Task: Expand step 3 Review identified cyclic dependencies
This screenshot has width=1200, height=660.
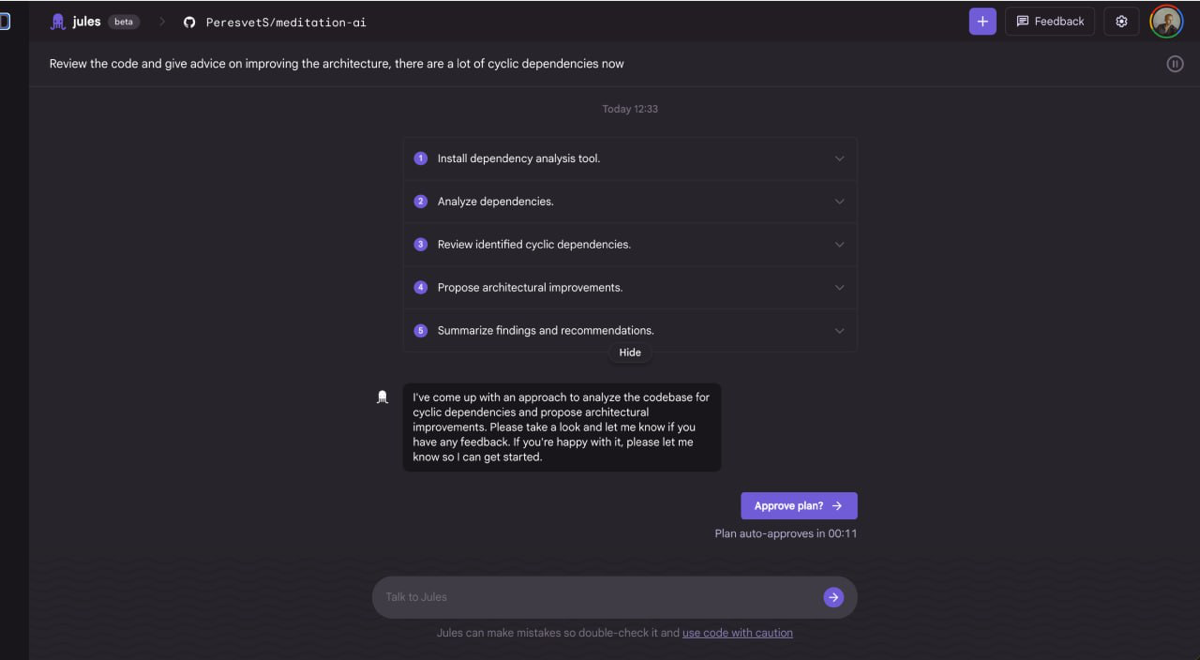Action: click(630, 244)
